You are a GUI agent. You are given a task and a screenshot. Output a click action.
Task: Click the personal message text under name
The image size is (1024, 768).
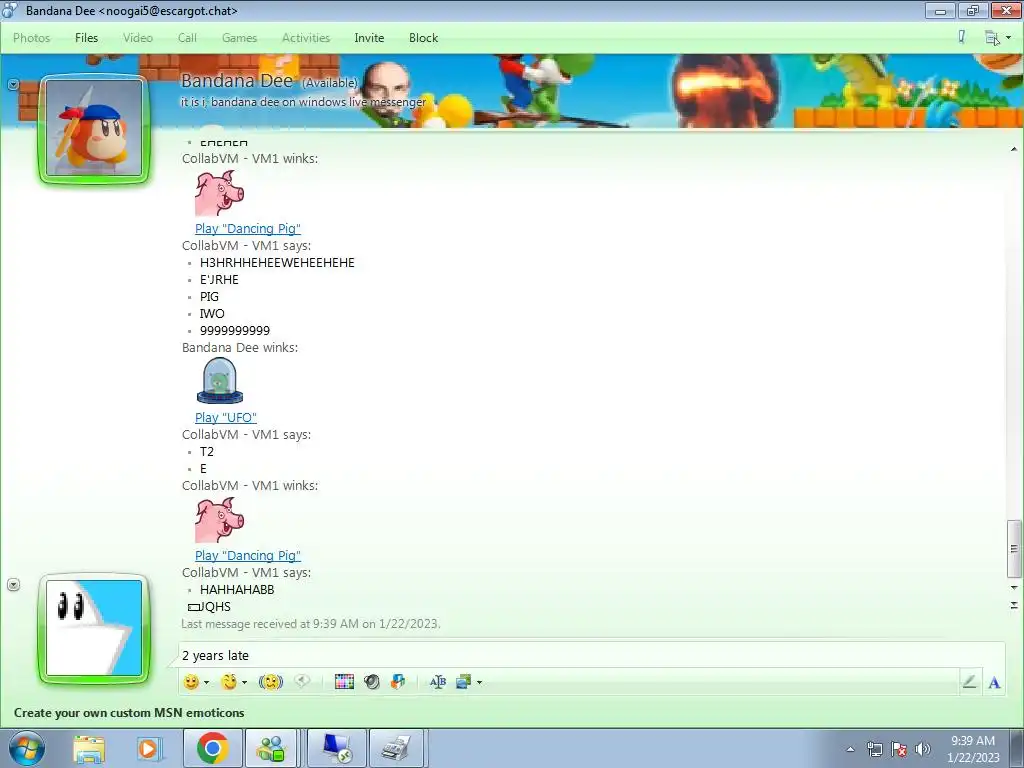click(303, 102)
